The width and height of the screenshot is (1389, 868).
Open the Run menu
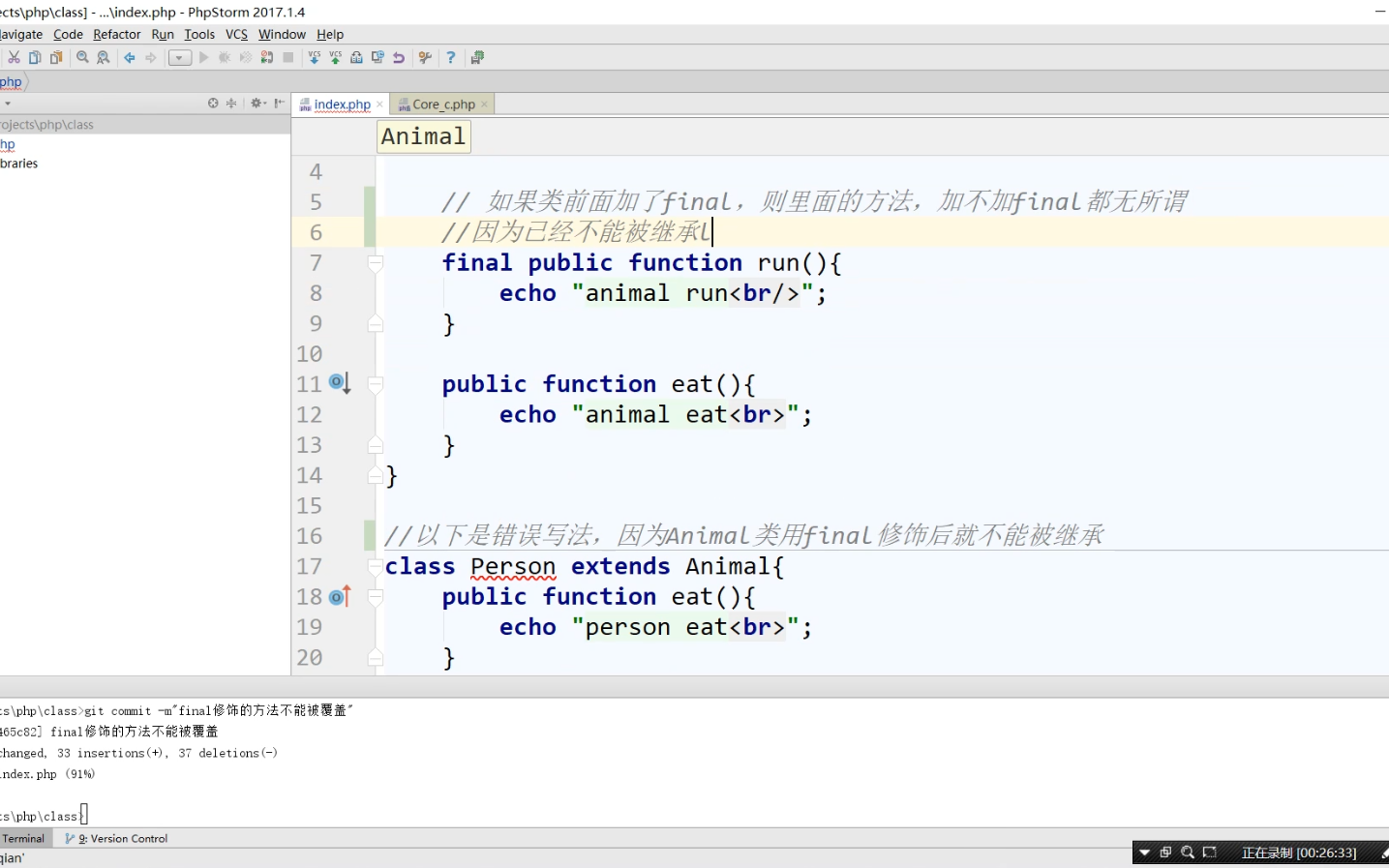pos(163,34)
